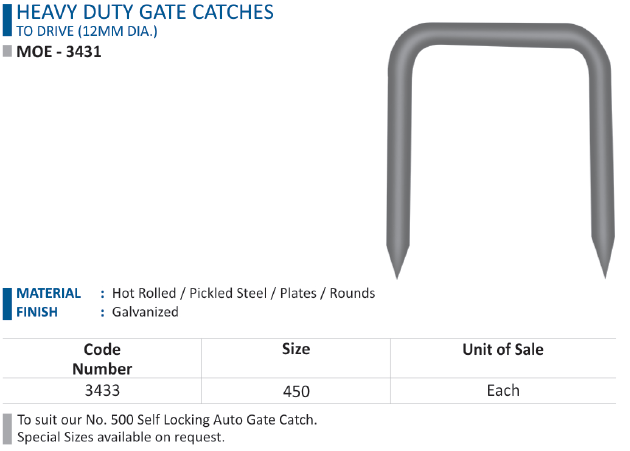Click the Size column header

tap(296, 348)
